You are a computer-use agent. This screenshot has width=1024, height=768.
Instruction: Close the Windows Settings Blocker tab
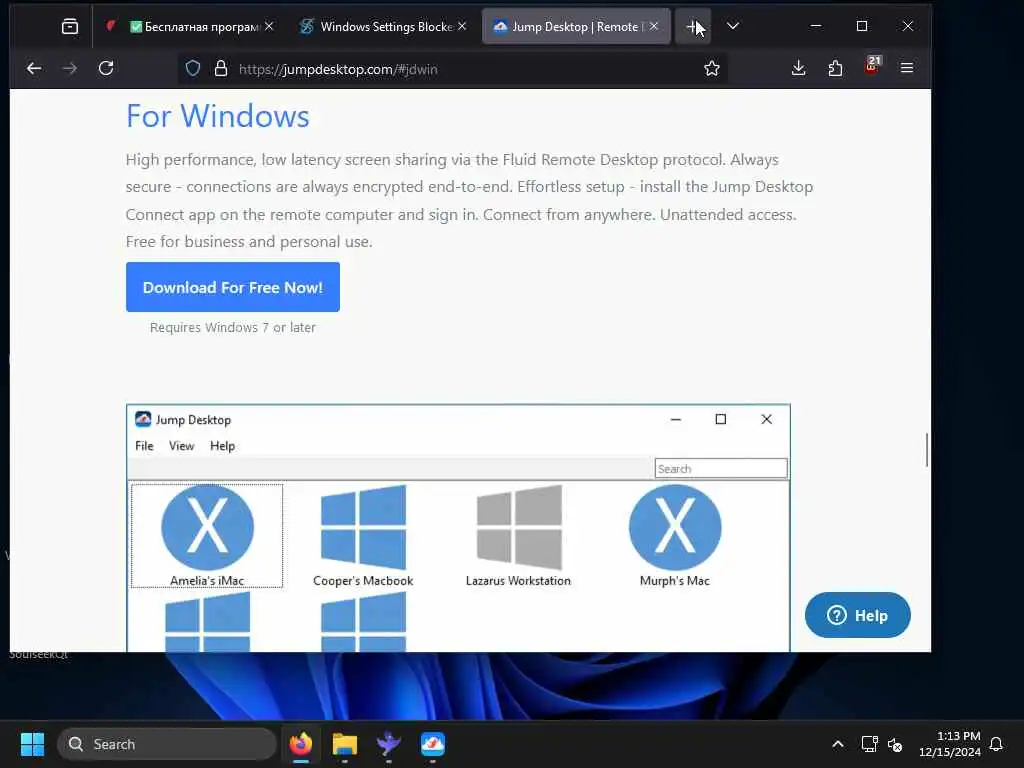(x=462, y=26)
